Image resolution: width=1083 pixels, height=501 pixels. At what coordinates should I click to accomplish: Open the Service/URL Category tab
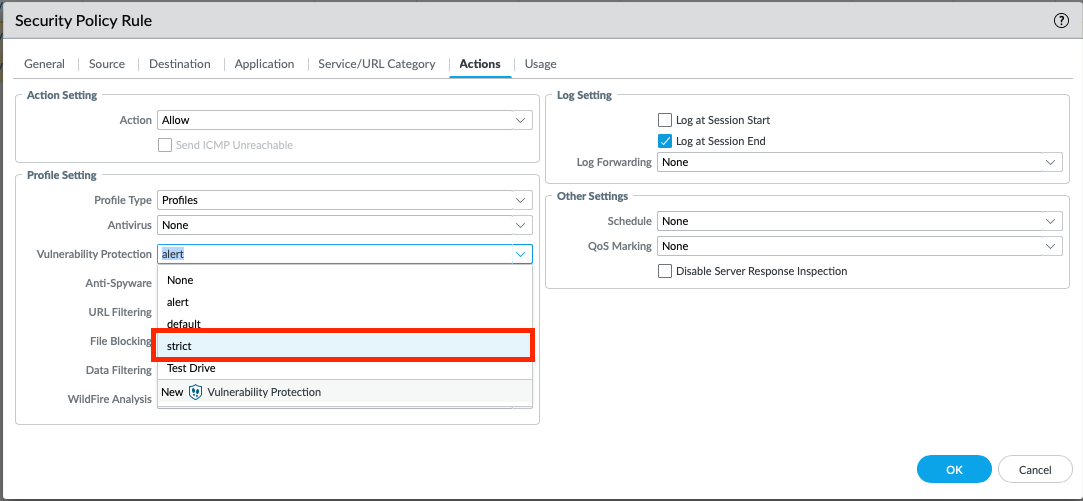coord(376,64)
